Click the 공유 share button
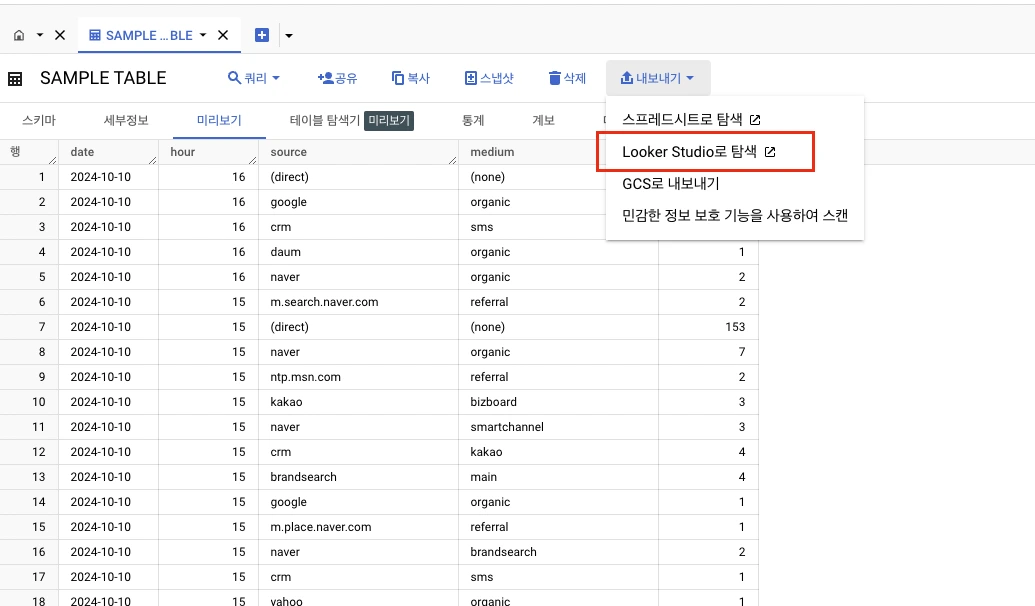 tap(337, 78)
